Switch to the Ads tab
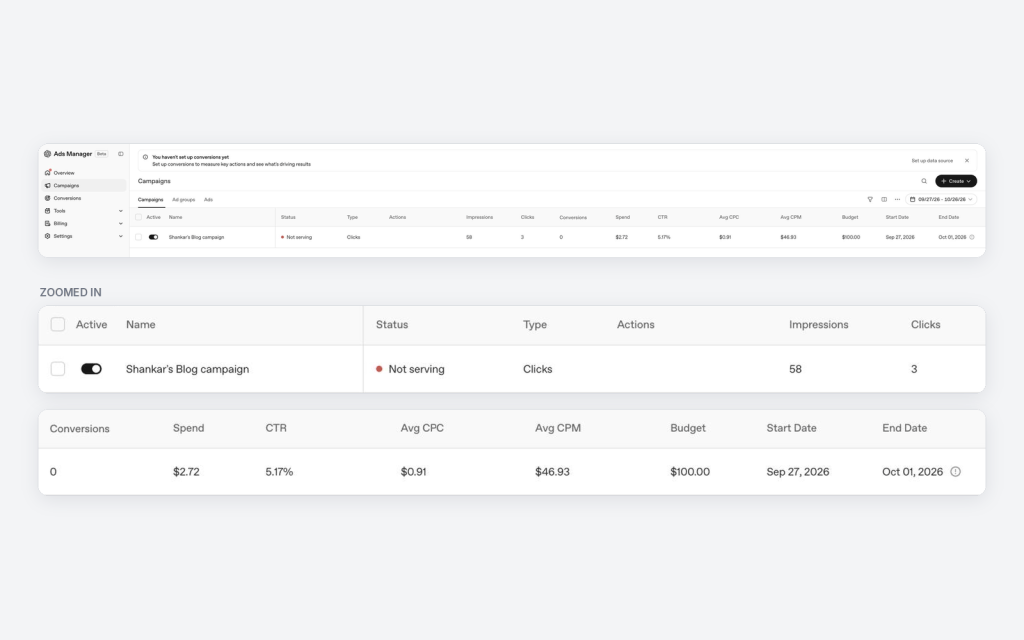The image size is (1024, 640). point(208,200)
